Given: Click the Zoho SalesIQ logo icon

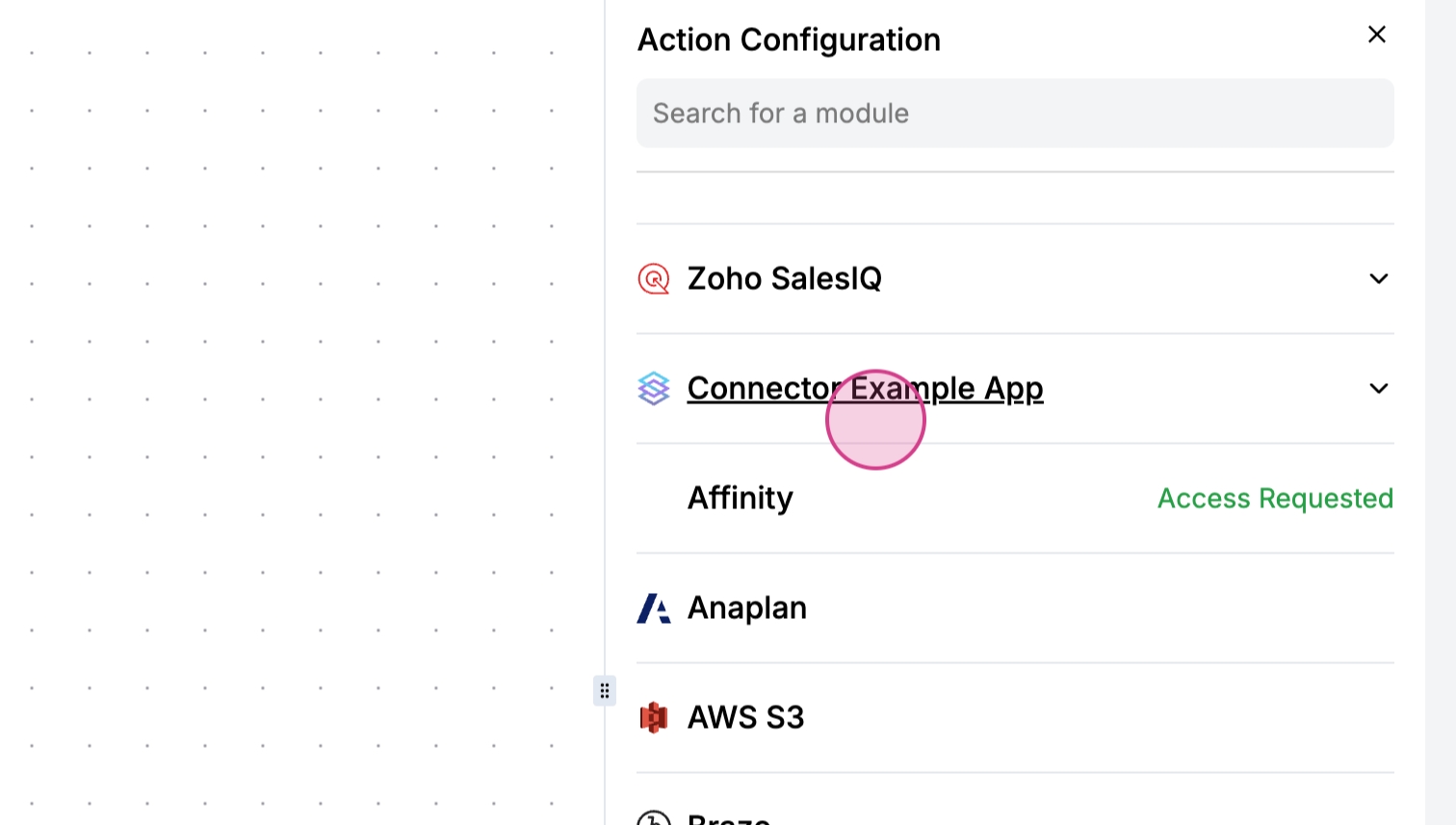Looking at the screenshot, I should pyautogui.click(x=654, y=279).
